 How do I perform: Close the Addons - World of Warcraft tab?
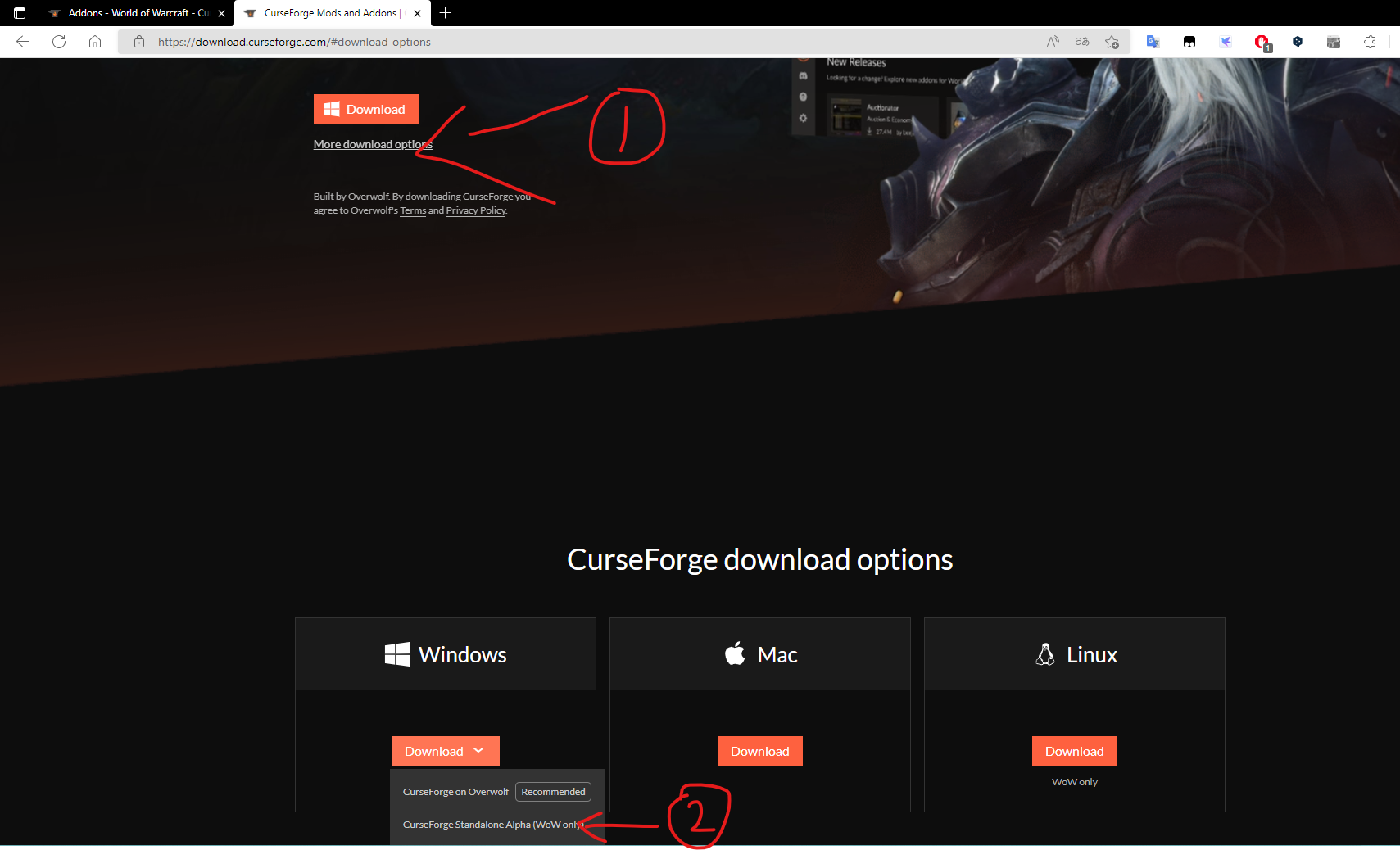(221, 13)
